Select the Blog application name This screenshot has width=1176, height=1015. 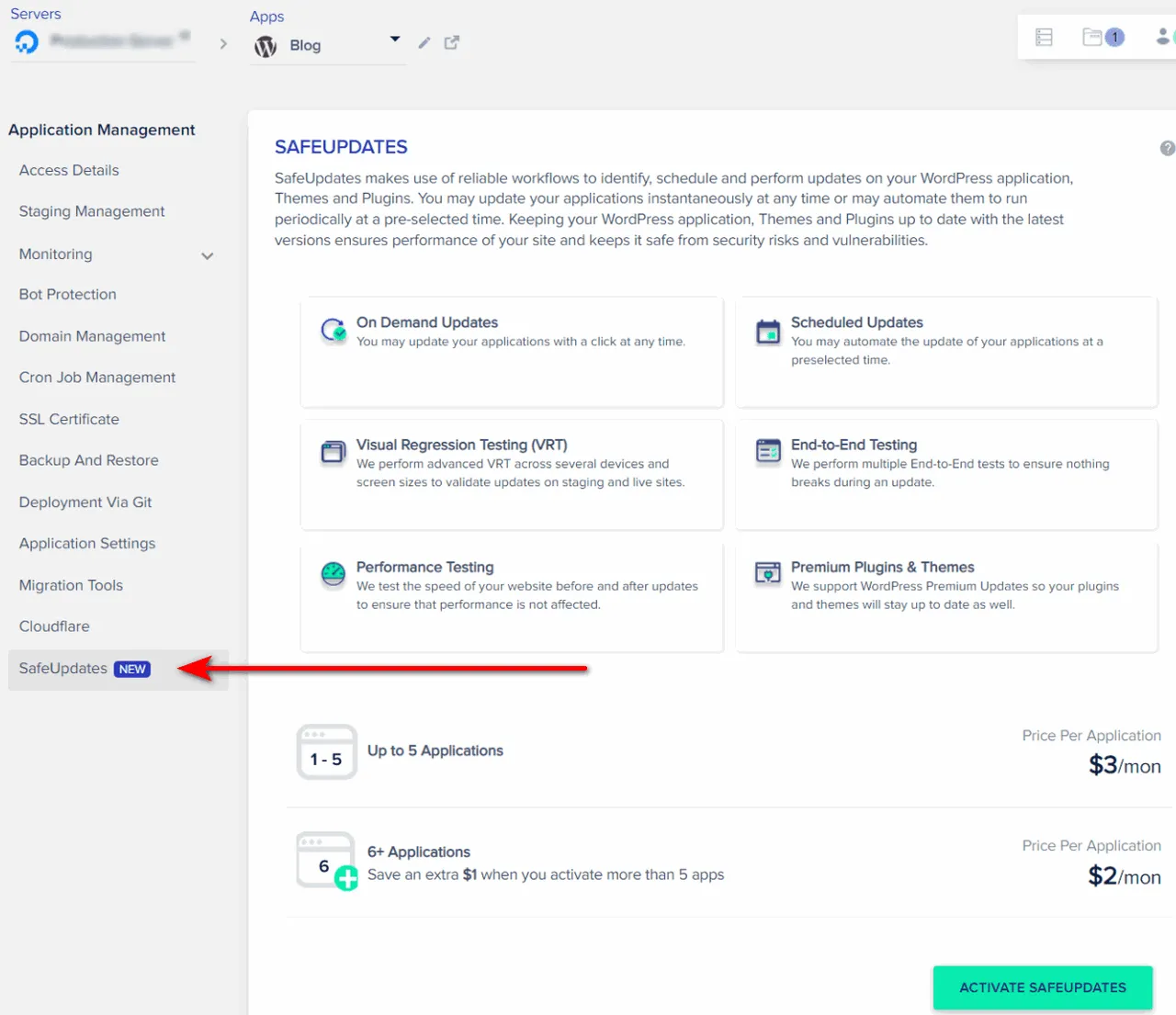coord(305,46)
